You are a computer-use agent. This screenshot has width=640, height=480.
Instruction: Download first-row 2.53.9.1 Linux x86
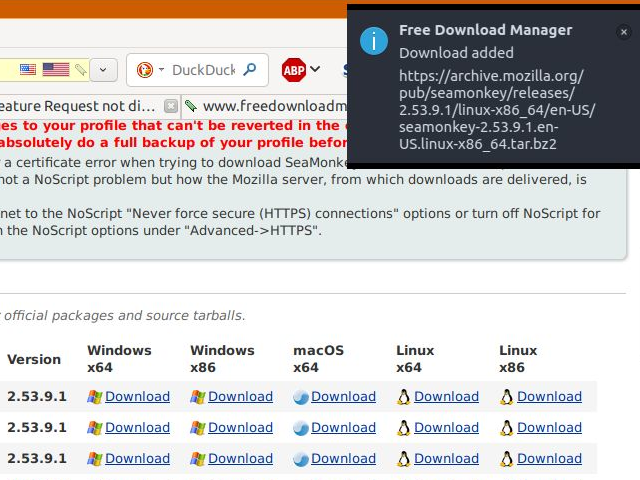click(549, 396)
